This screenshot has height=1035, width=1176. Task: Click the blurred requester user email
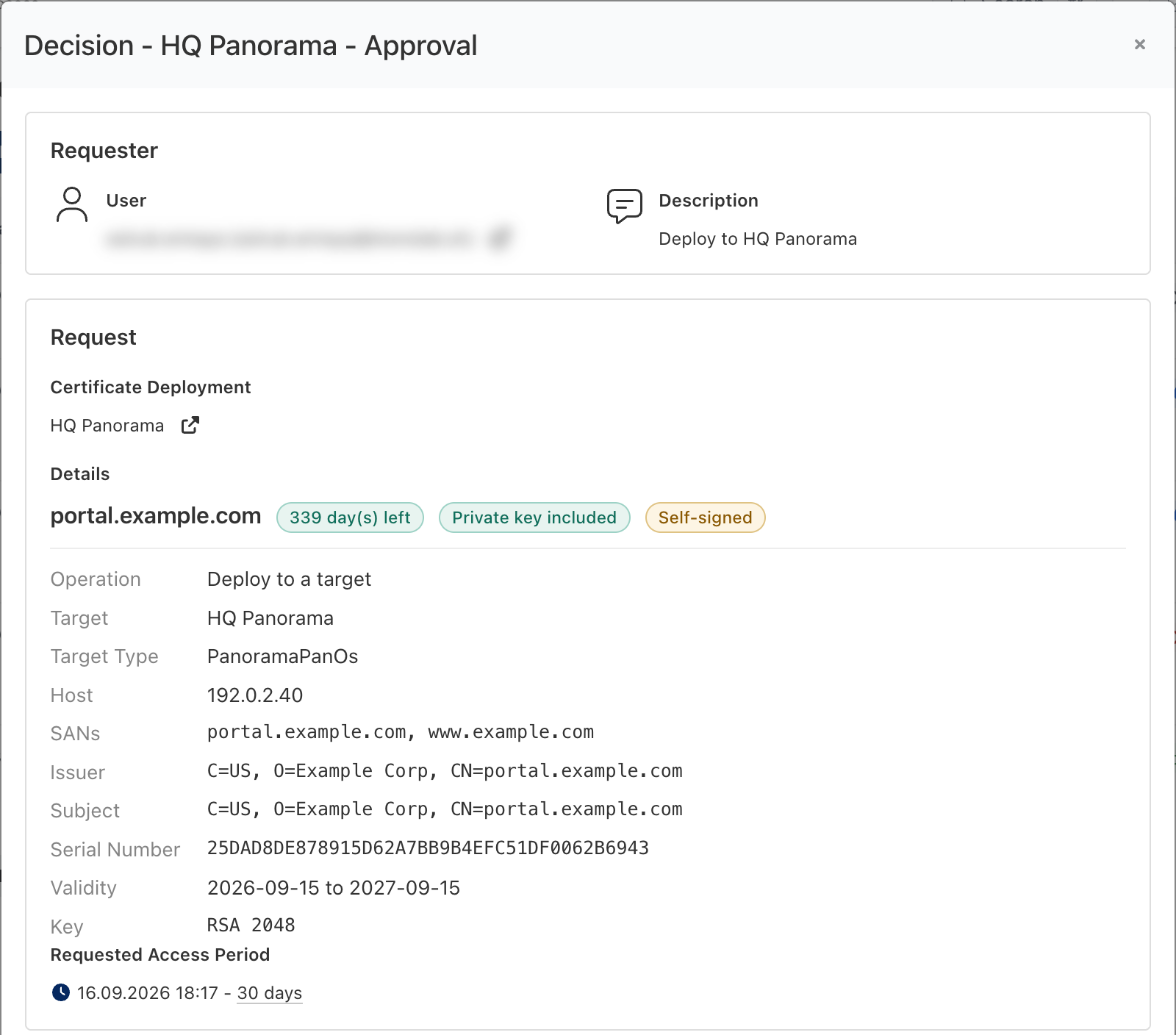[x=290, y=238]
